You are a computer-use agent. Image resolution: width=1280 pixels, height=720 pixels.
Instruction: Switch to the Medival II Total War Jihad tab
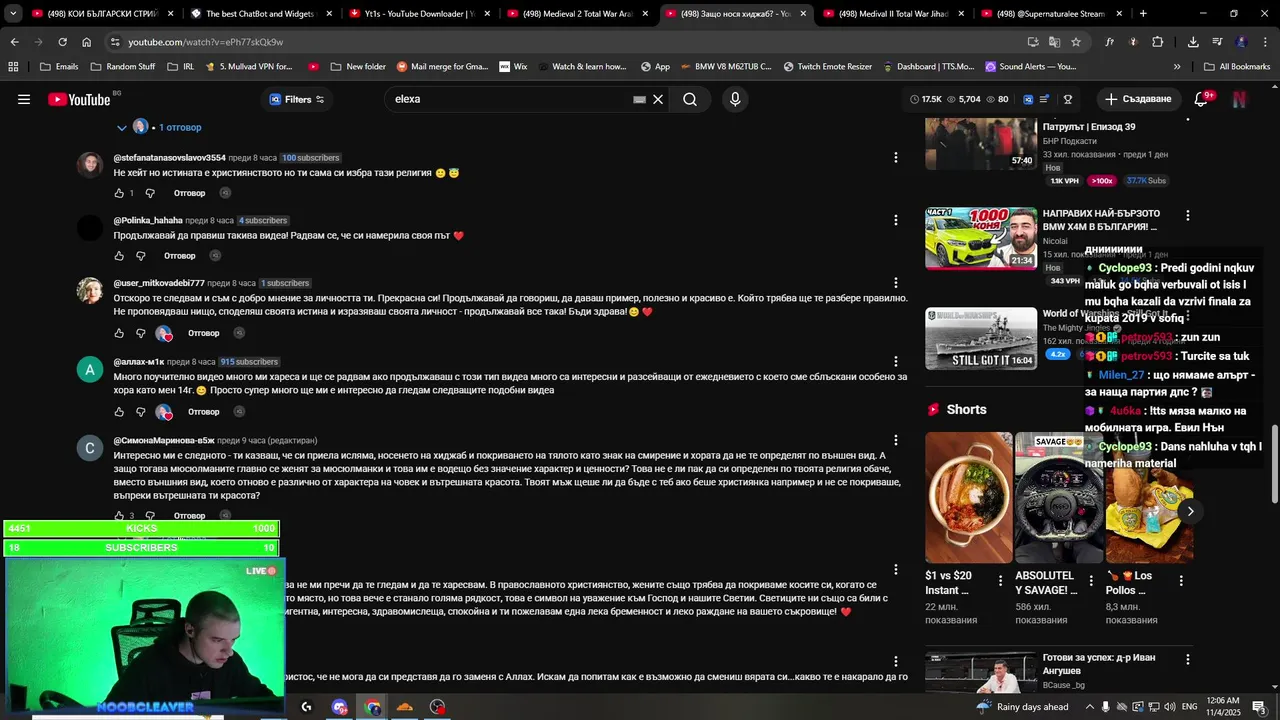[891, 14]
